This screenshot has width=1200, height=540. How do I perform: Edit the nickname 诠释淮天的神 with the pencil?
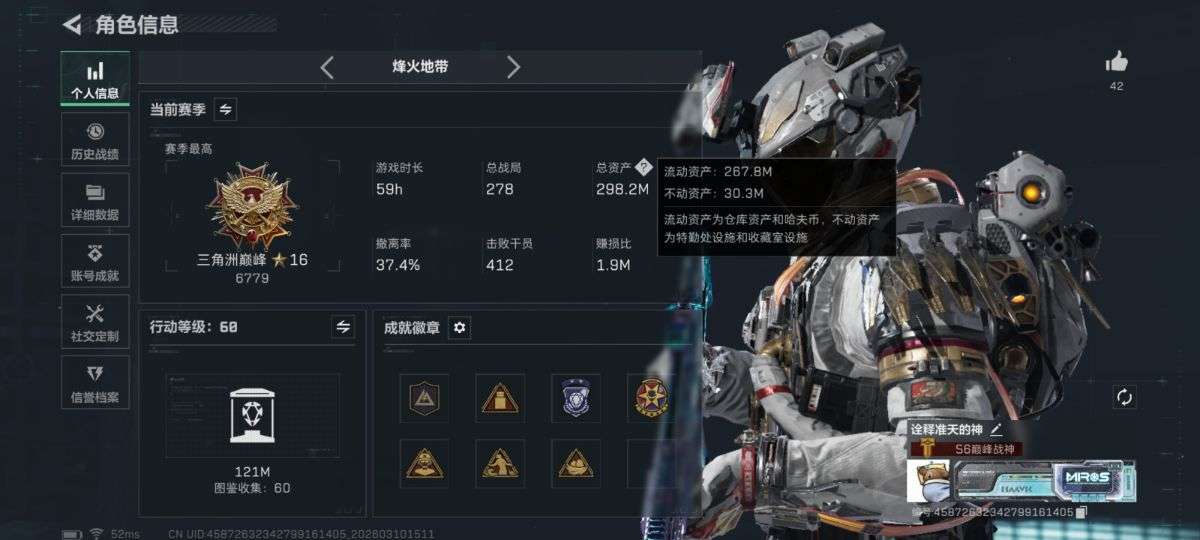(996, 429)
